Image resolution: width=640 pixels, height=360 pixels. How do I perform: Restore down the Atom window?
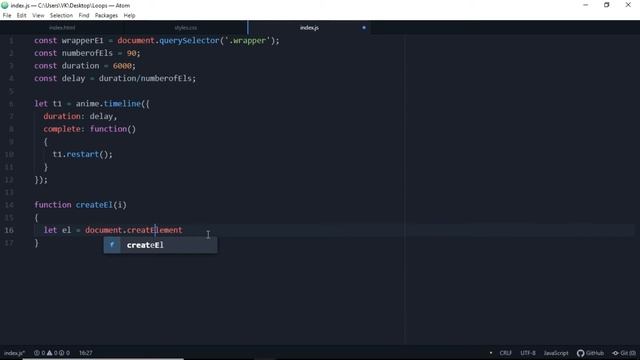coord(607,5)
